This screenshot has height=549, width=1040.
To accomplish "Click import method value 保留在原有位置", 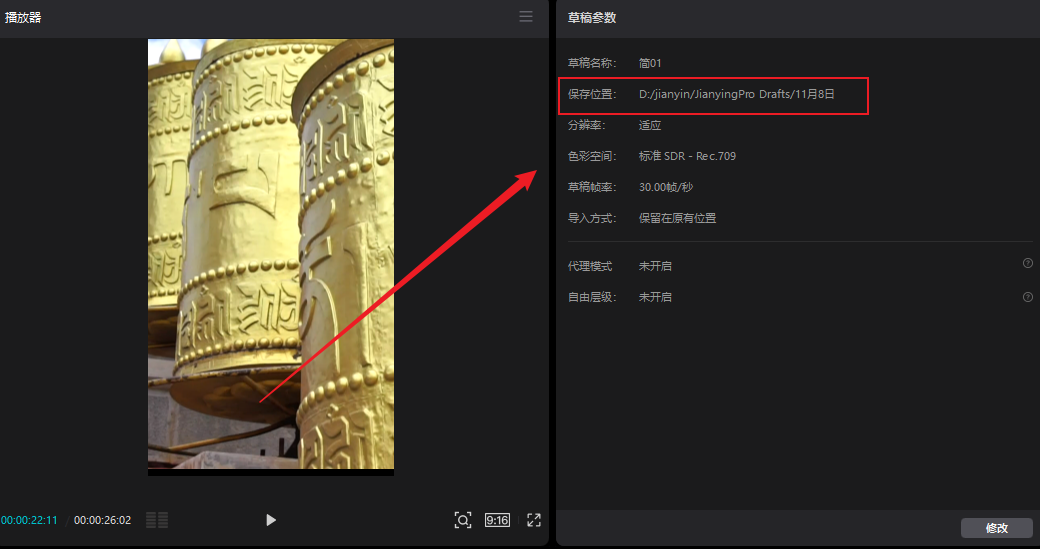I will 677,218.
